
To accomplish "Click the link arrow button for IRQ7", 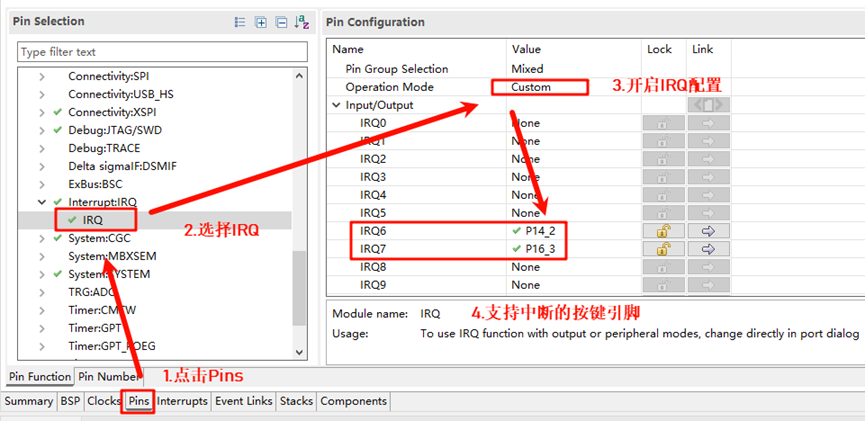I will pyautogui.click(x=709, y=249).
